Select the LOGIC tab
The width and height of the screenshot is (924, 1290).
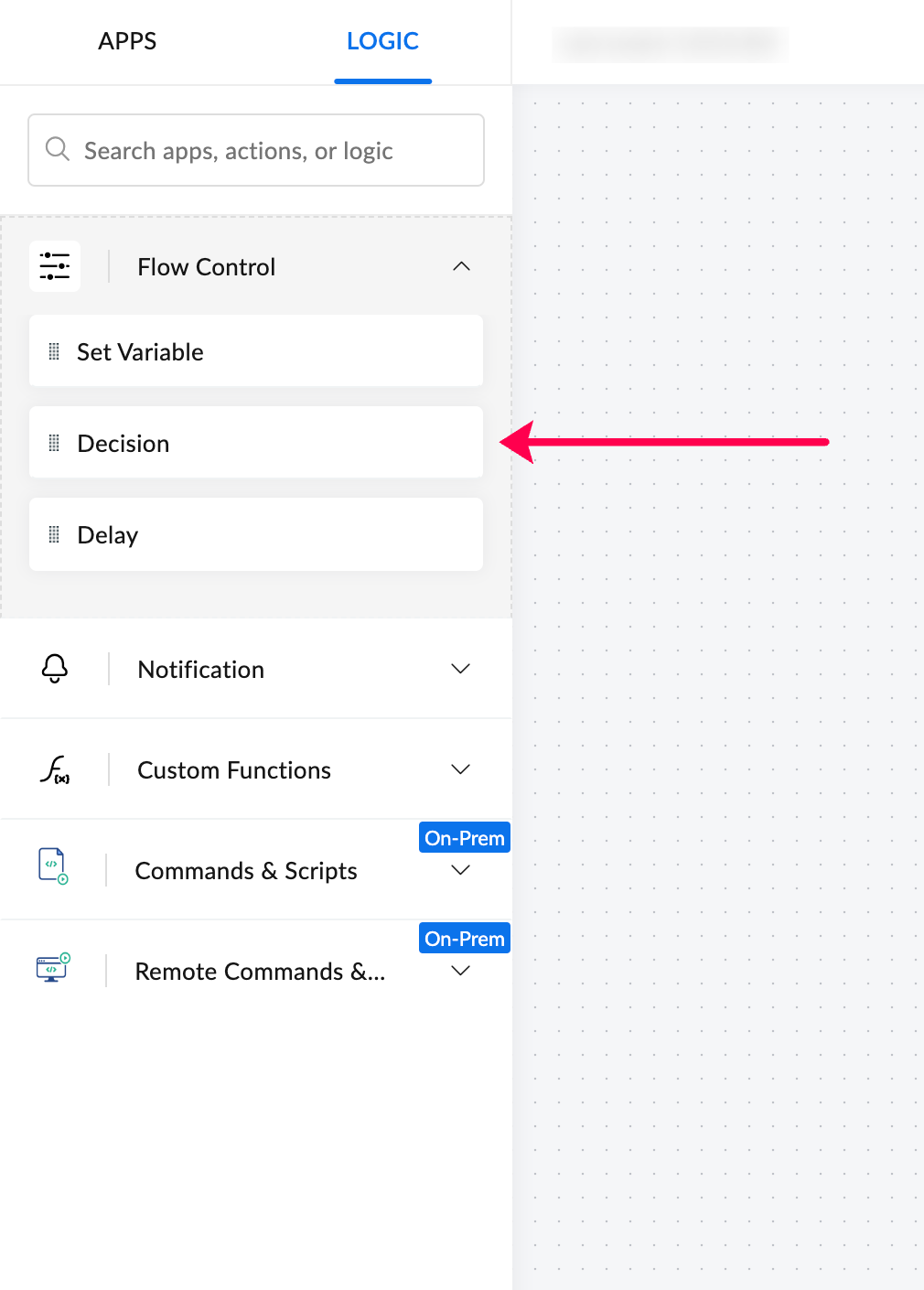pos(382,41)
